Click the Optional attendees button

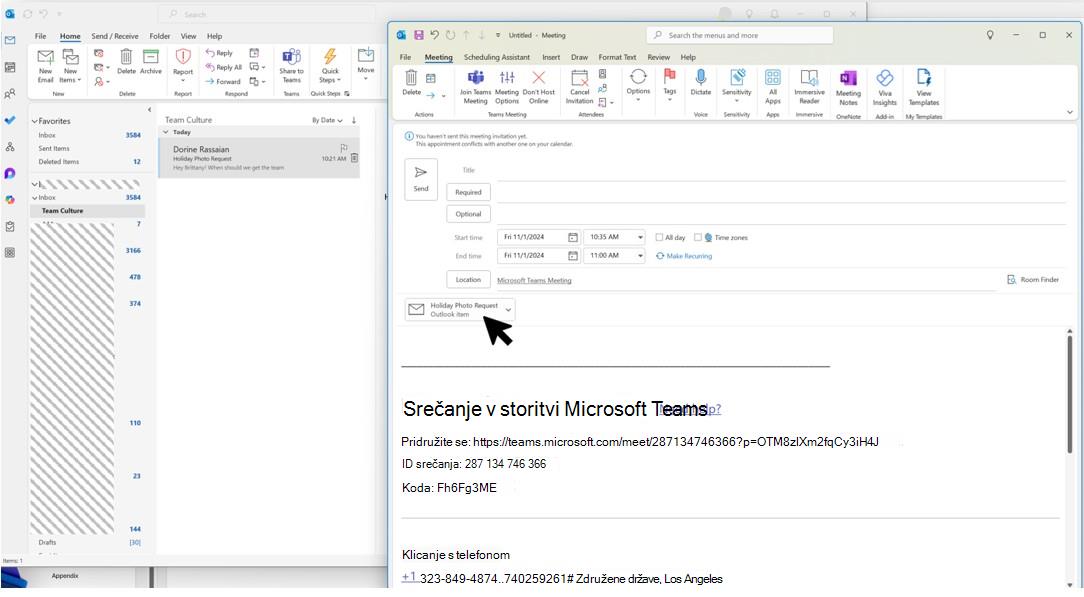click(x=468, y=214)
